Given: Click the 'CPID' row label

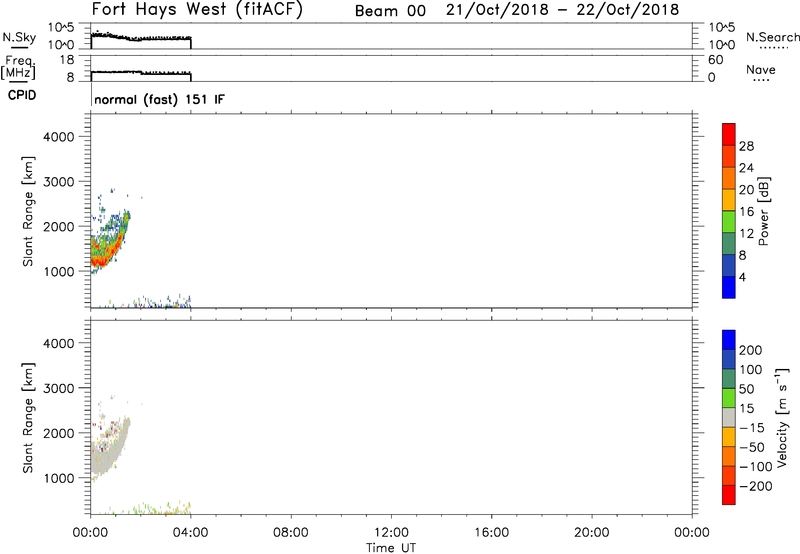Looking at the screenshot, I should pyautogui.click(x=22, y=95).
